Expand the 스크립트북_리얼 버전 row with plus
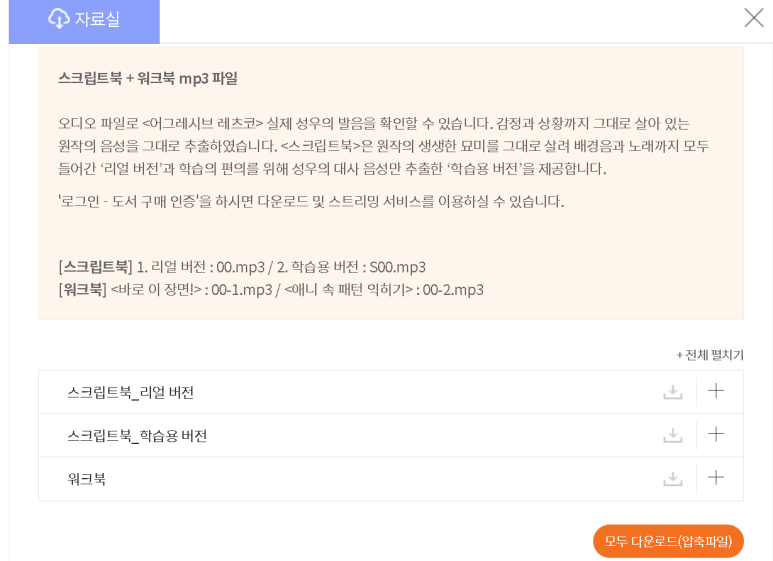 [716, 391]
